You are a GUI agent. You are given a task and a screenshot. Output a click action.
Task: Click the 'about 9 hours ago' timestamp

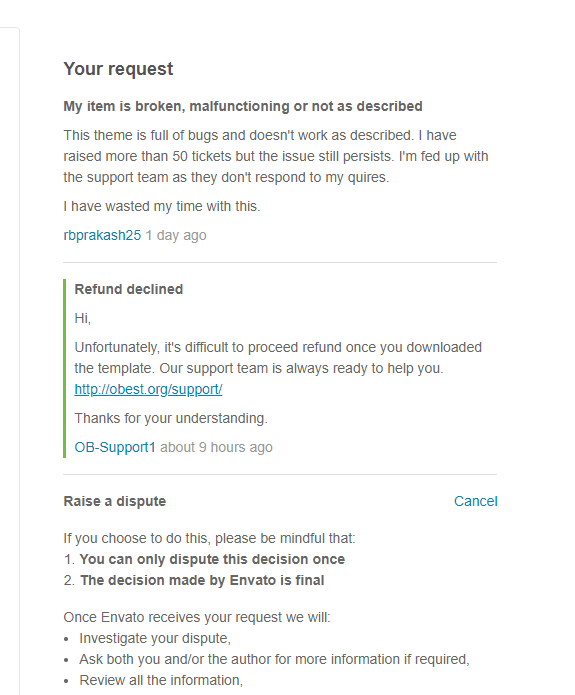(216, 447)
